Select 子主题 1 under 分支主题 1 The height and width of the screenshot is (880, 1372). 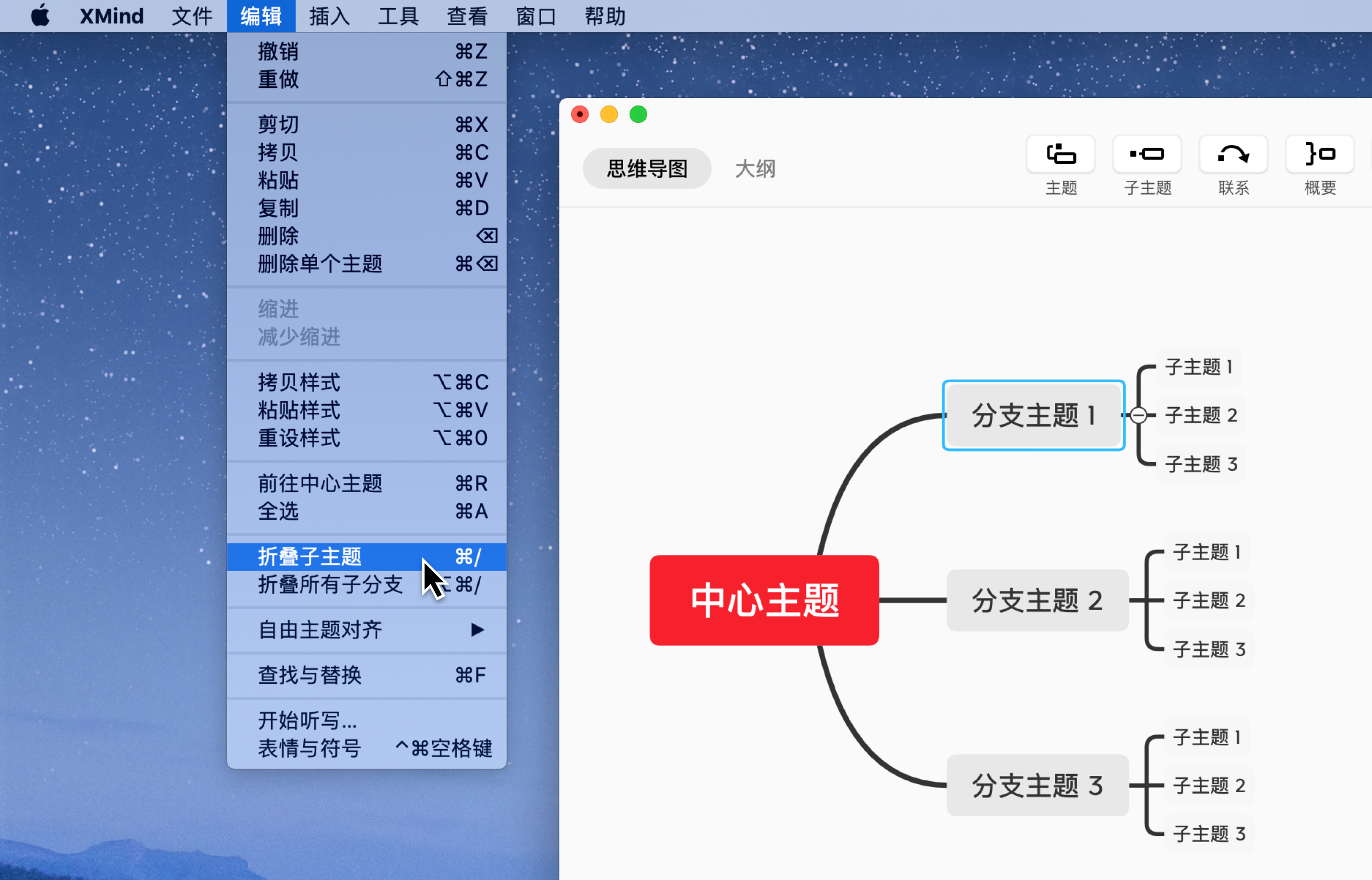[1199, 367]
